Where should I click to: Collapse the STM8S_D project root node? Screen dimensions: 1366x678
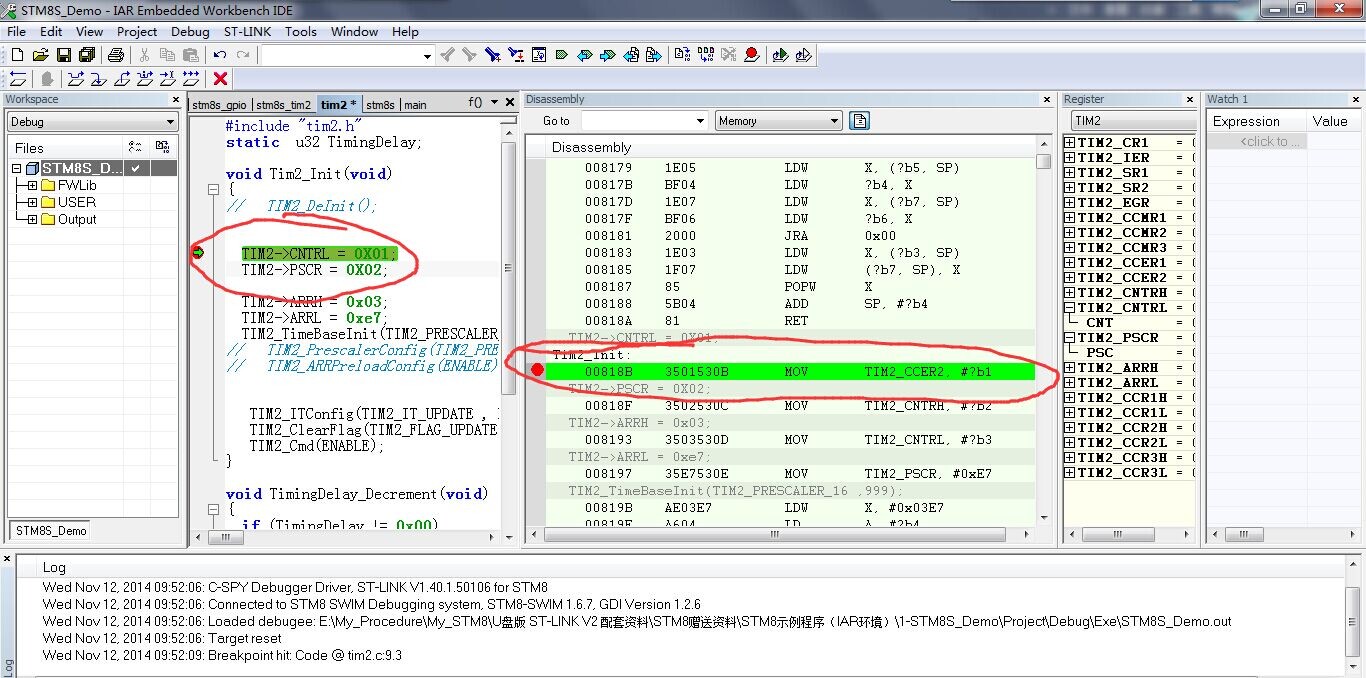tap(17, 168)
